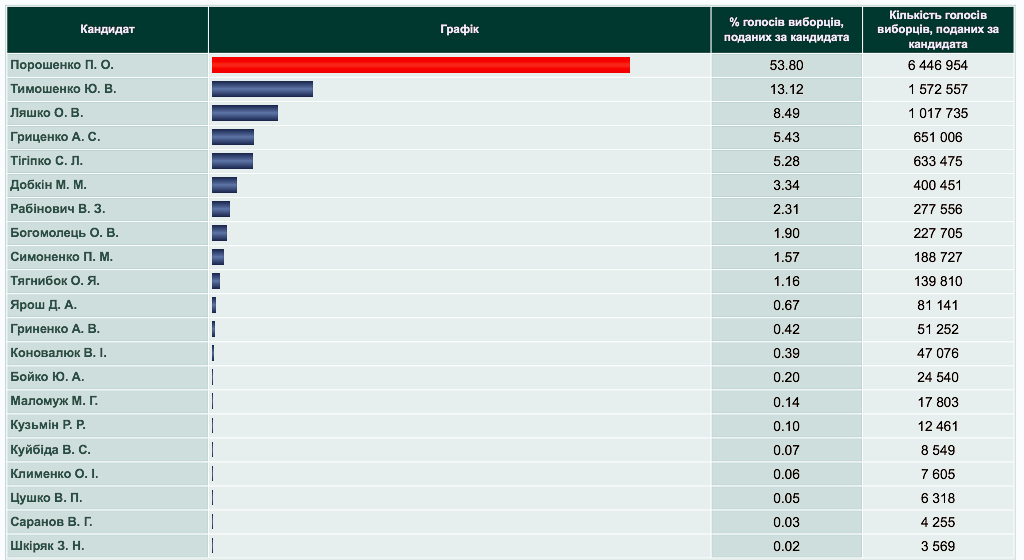
Task: Select the graph bar in Ляшко row
Action: (244, 113)
